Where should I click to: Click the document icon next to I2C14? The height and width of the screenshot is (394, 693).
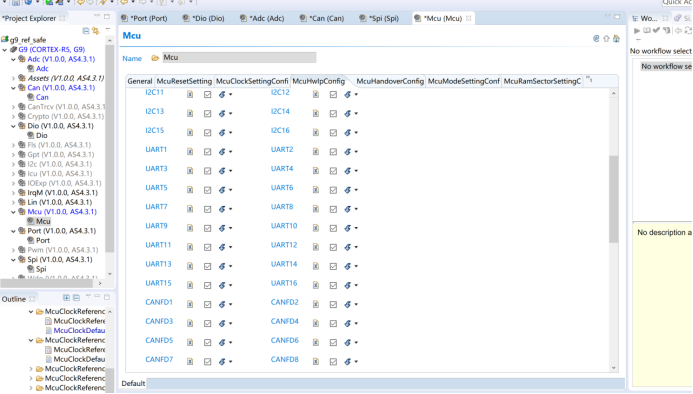[x=316, y=114]
